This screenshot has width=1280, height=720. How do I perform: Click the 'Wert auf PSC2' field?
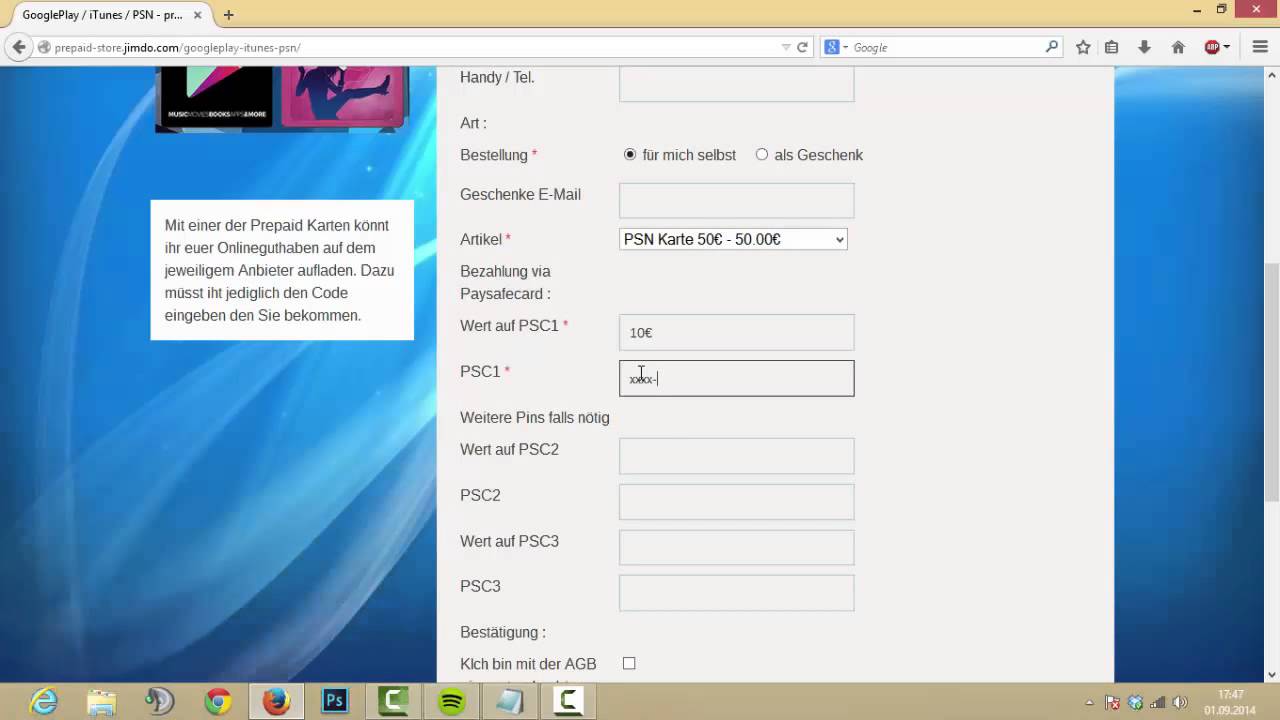coord(736,456)
